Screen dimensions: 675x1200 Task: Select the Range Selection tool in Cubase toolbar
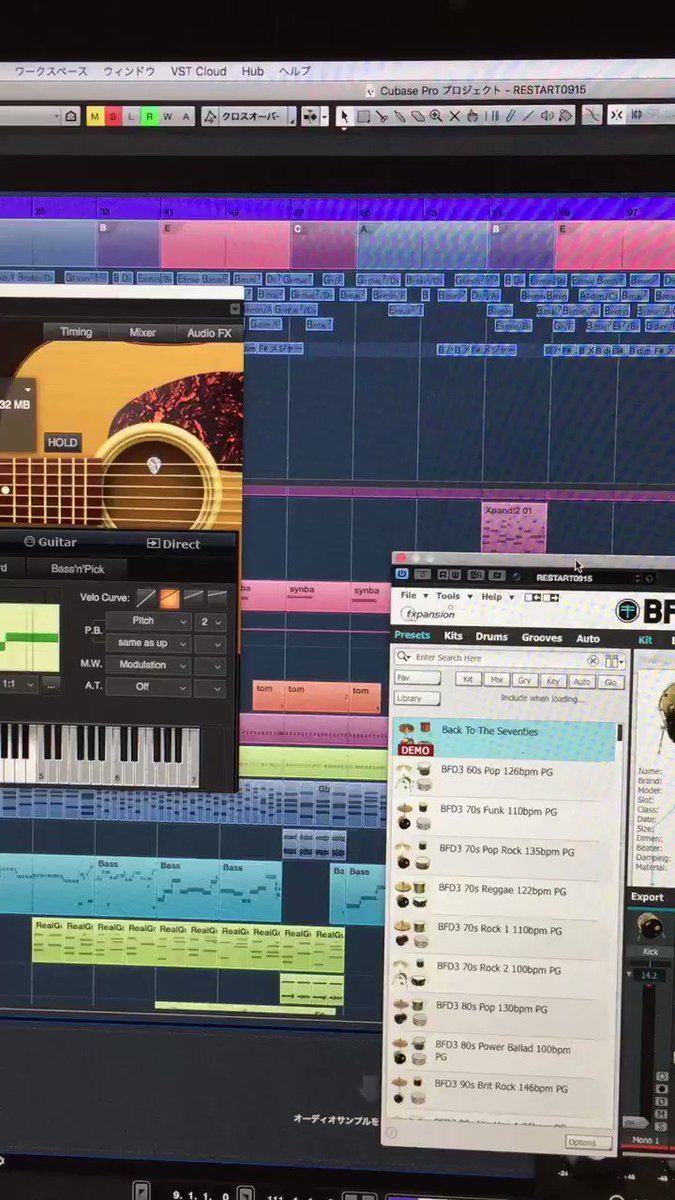tap(363, 116)
